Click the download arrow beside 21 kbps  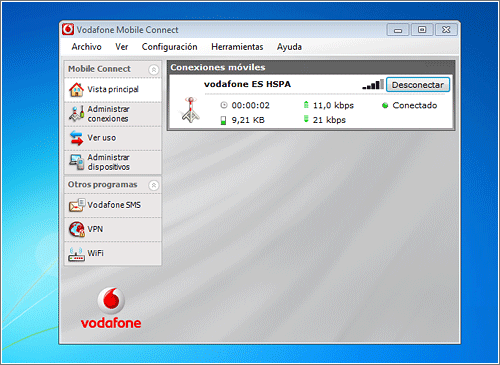click(306, 119)
